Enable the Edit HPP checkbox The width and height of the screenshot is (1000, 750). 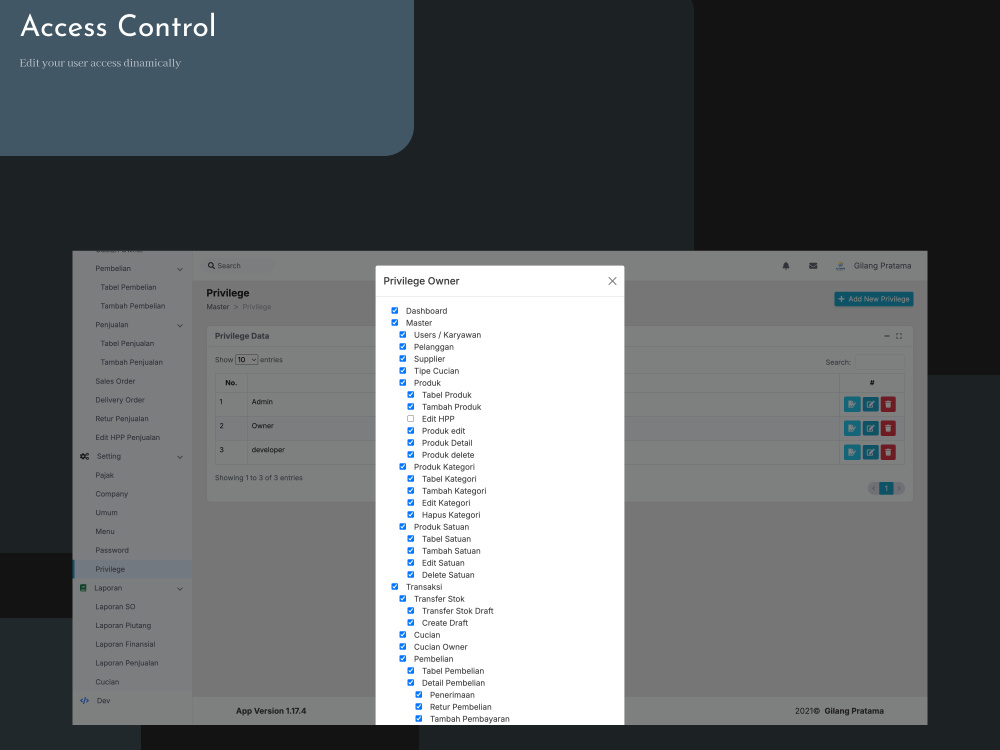pyautogui.click(x=411, y=419)
